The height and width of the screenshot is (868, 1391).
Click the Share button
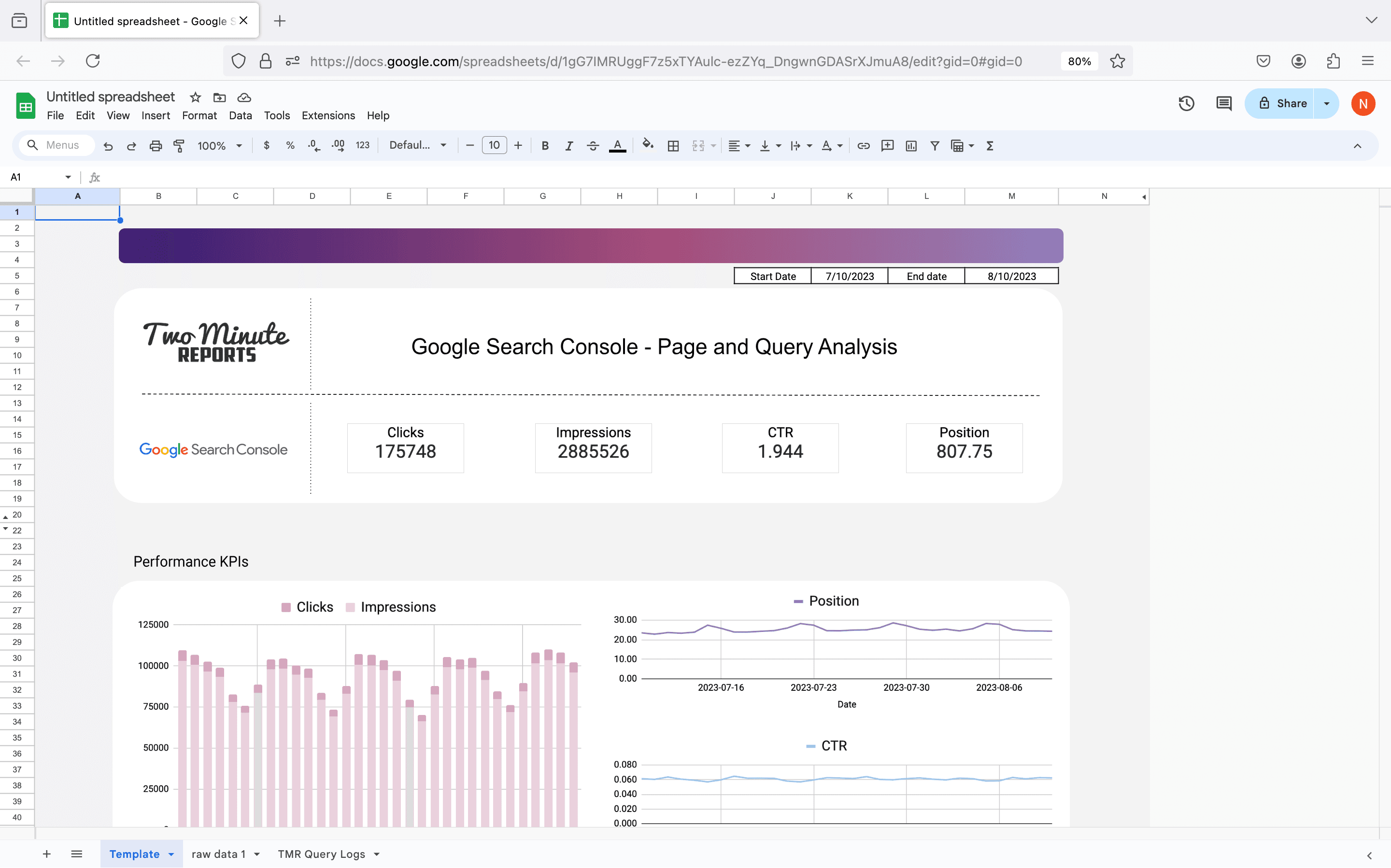1282,104
